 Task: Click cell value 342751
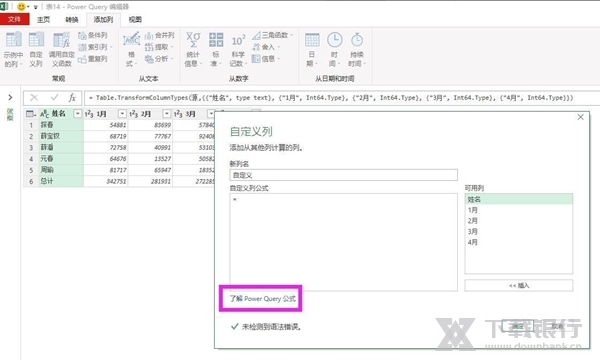click(x=106, y=181)
